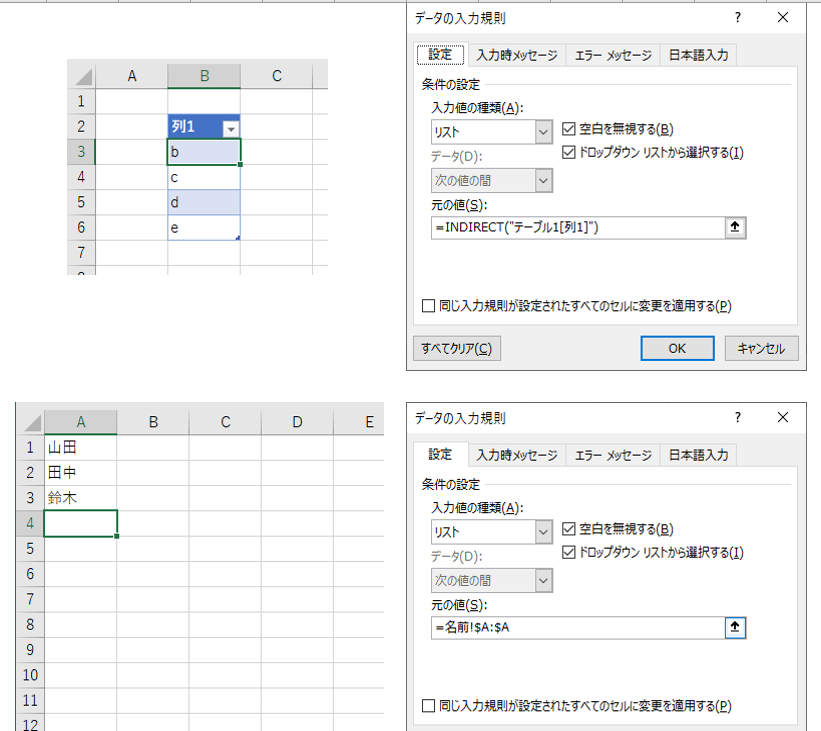Switch to 日本語入力 tab in upper dialog
The image size is (821, 731).
[x=698, y=55]
